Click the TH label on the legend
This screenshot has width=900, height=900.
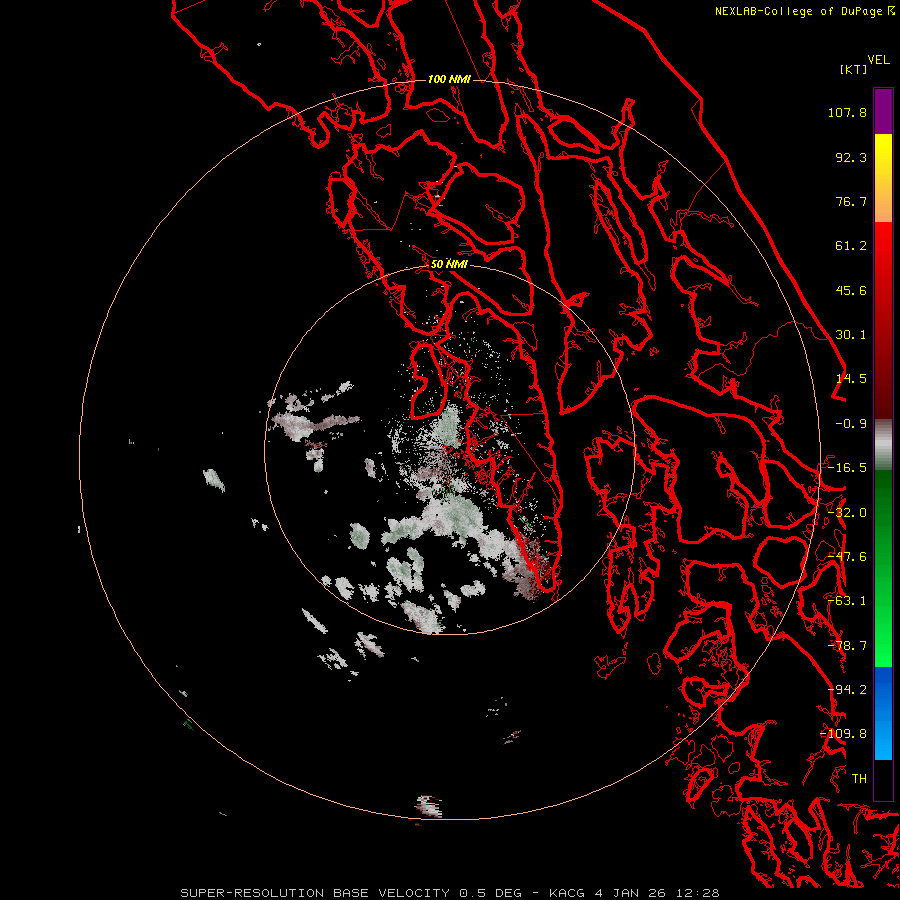point(859,779)
